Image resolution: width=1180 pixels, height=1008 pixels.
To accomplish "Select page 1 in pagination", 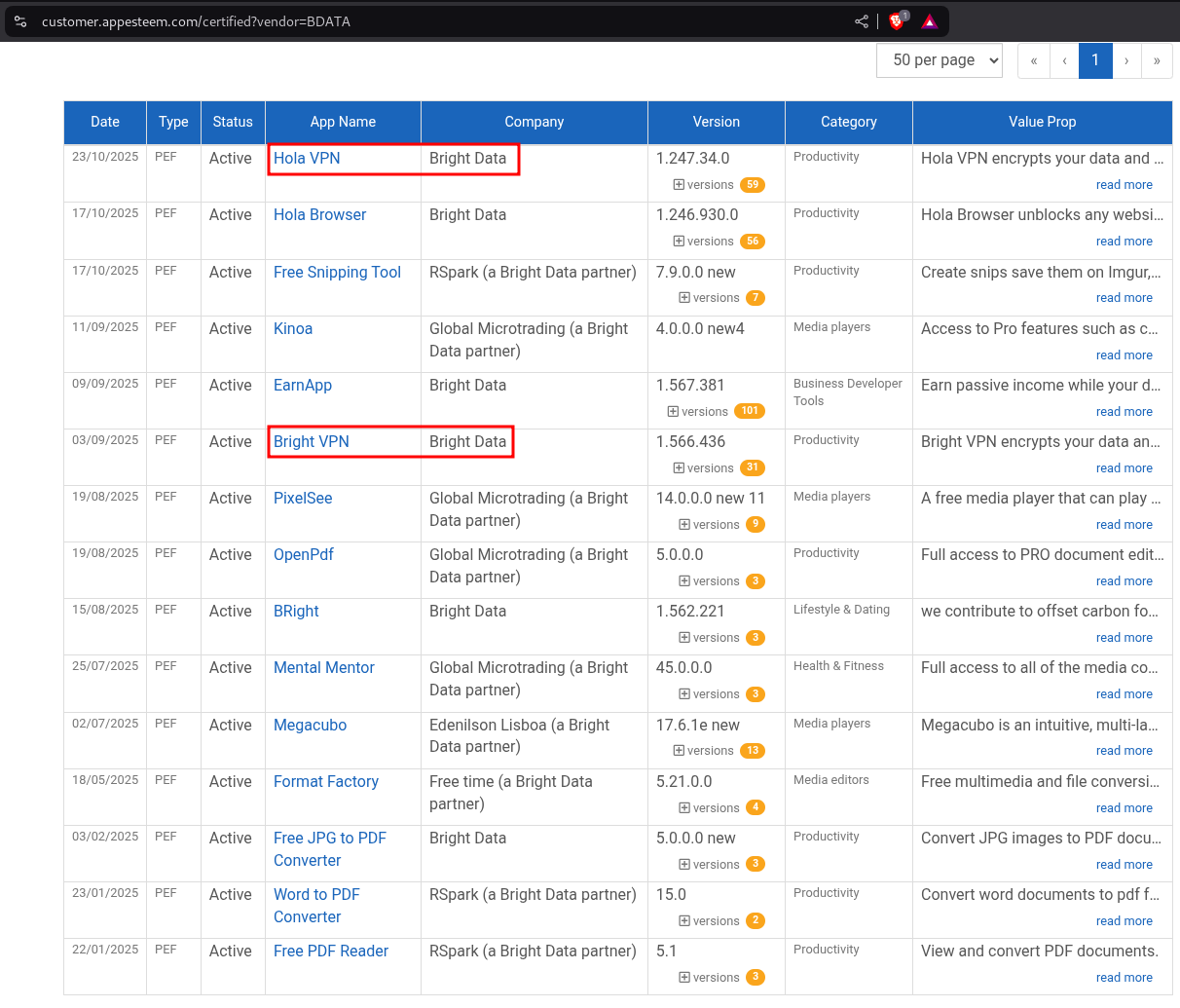I will [x=1095, y=60].
